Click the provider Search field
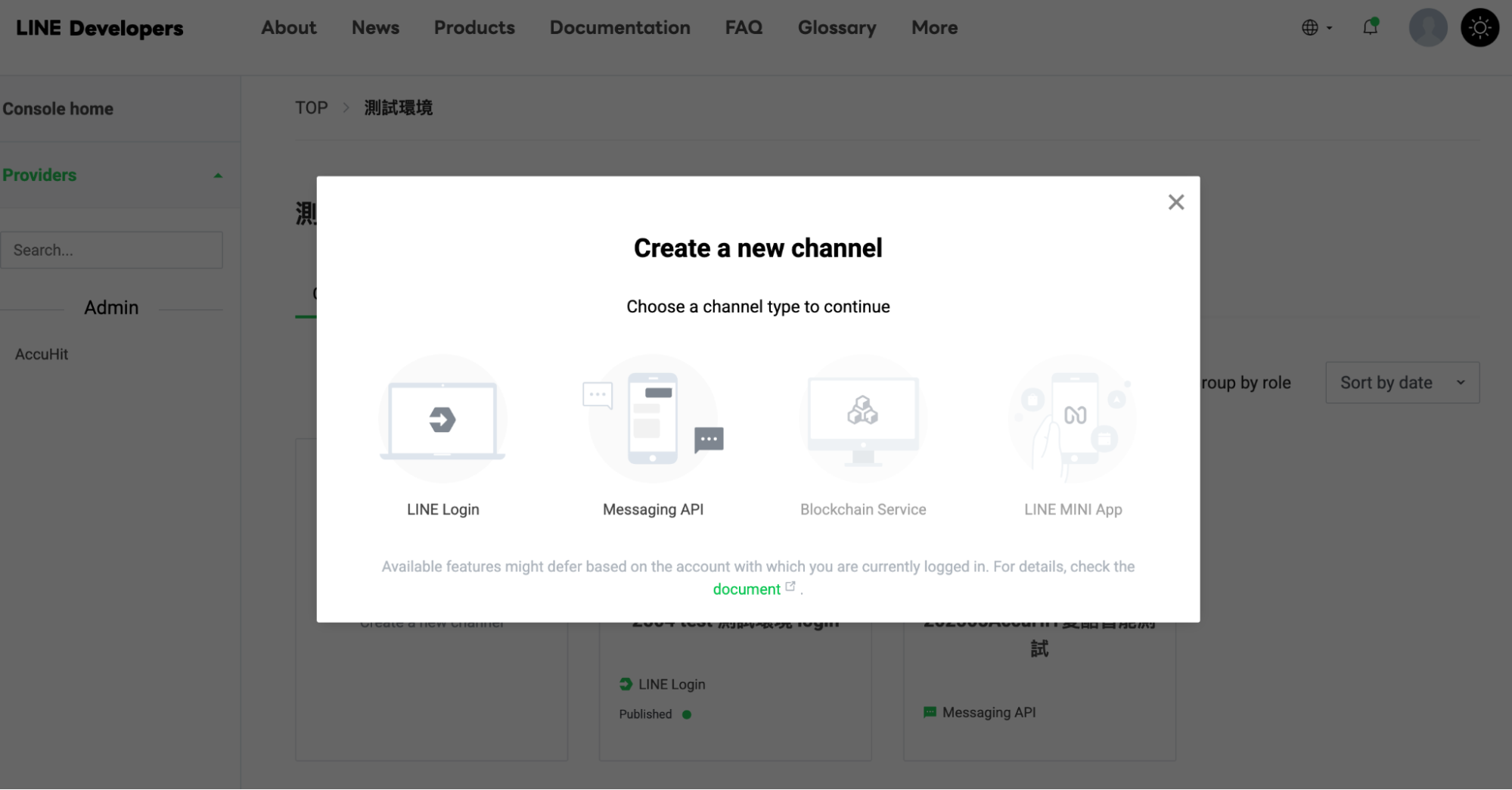The width and height of the screenshot is (1512, 790). pyautogui.click(x=112, y=250)
